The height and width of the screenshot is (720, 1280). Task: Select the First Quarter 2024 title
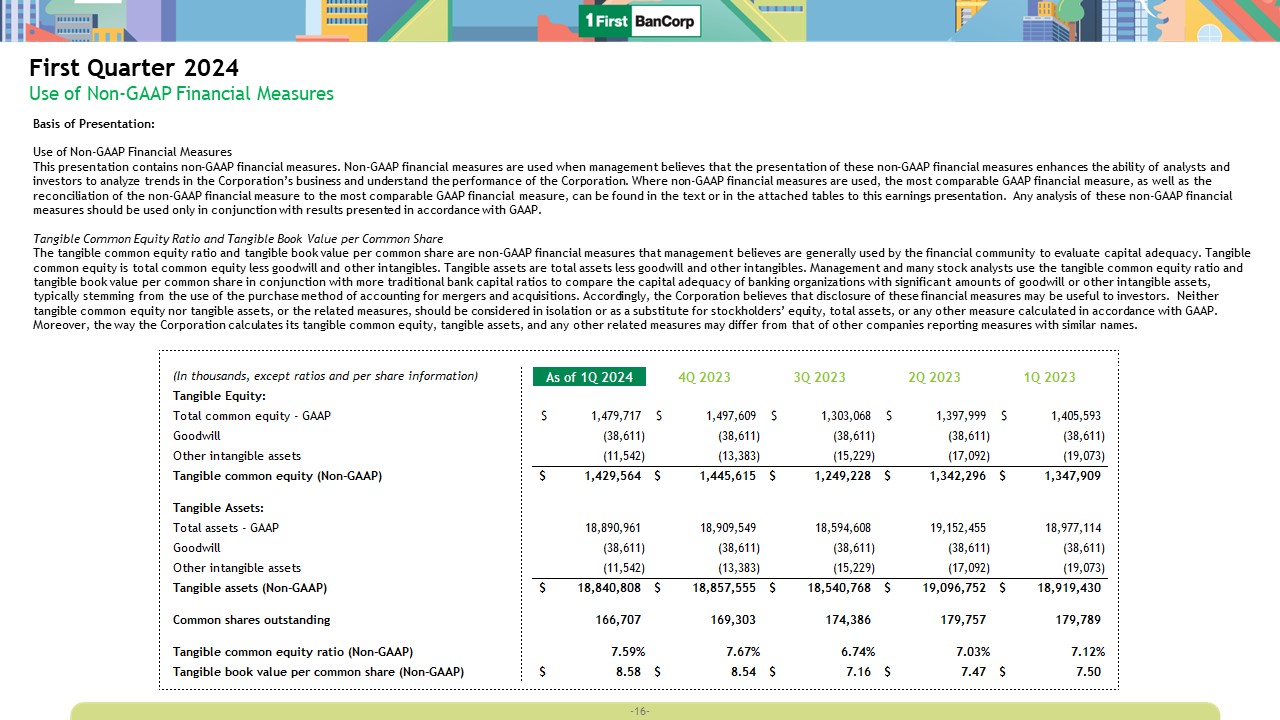(x=134, y=68)
